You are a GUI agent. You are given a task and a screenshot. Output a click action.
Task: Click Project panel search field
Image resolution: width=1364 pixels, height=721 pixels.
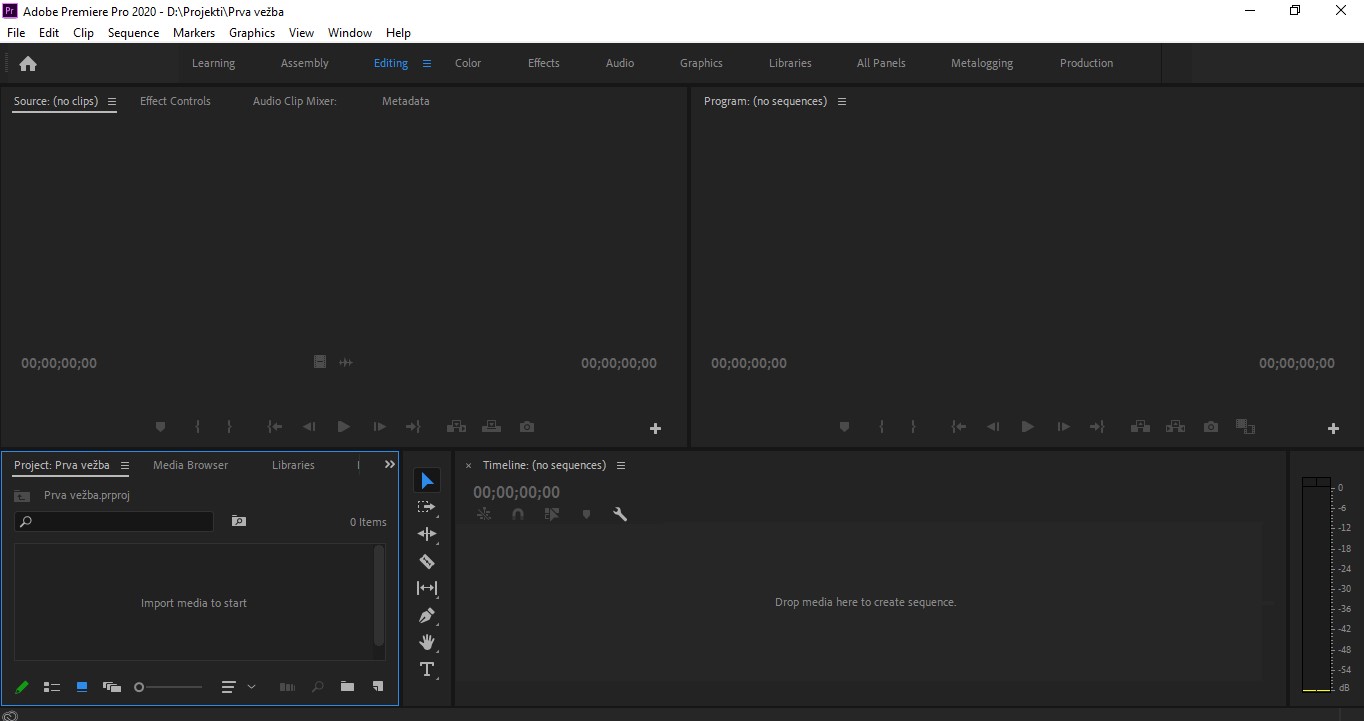click(x=114, y=521)
